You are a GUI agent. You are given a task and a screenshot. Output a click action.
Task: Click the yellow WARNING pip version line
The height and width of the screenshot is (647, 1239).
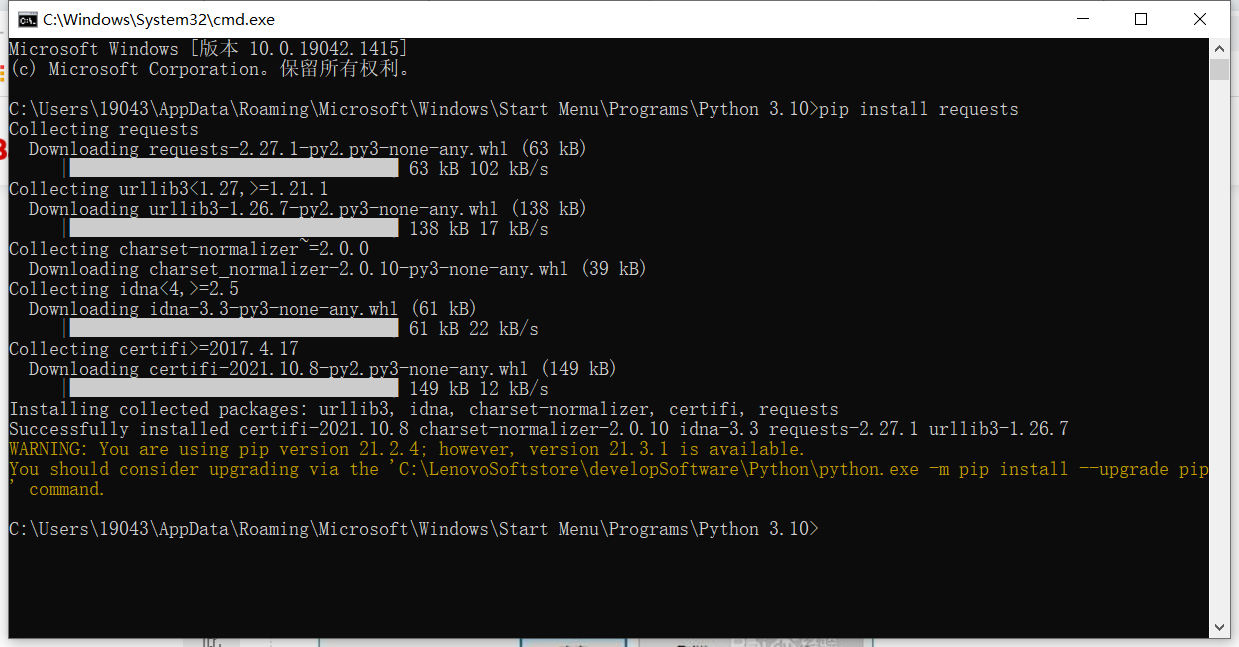coord(406,449)
